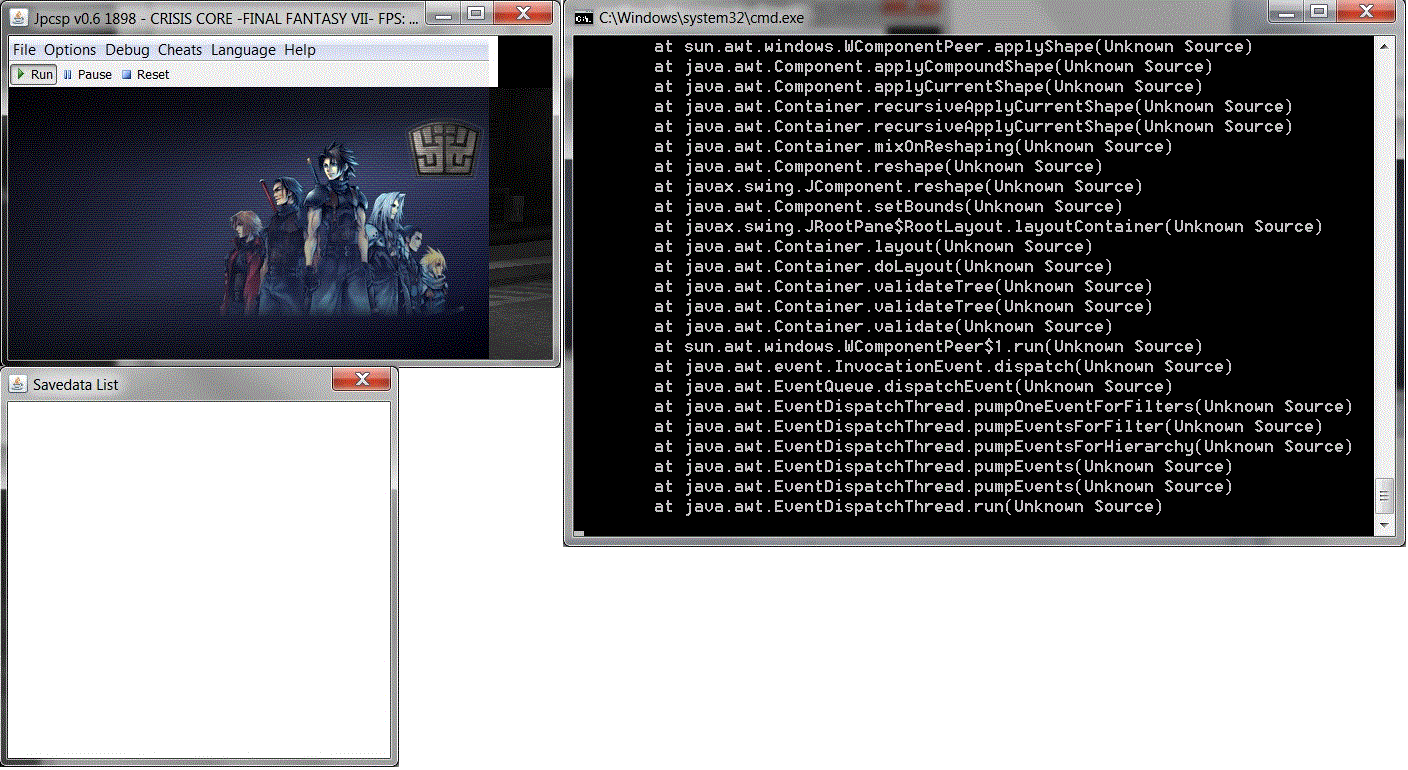Click the Container.doLayout stack trace line

(883, 267)
